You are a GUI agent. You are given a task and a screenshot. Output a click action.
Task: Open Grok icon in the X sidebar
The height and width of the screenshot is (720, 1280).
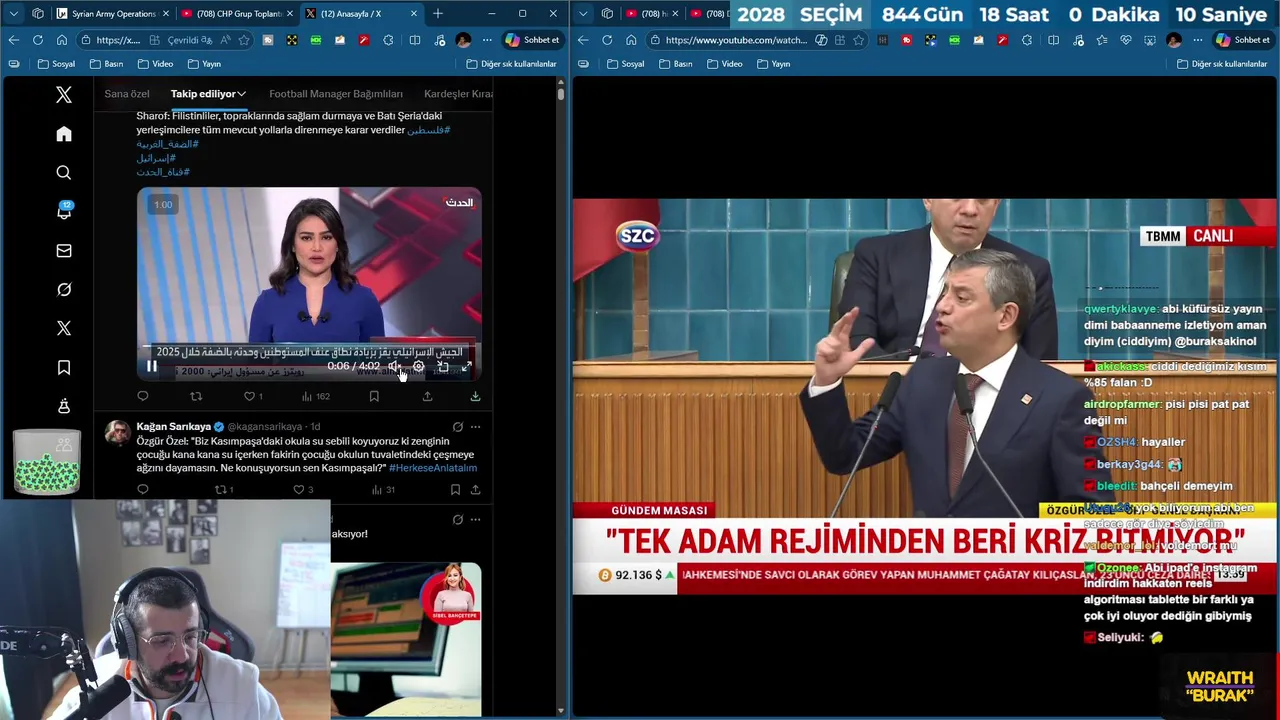coord(64,290)
